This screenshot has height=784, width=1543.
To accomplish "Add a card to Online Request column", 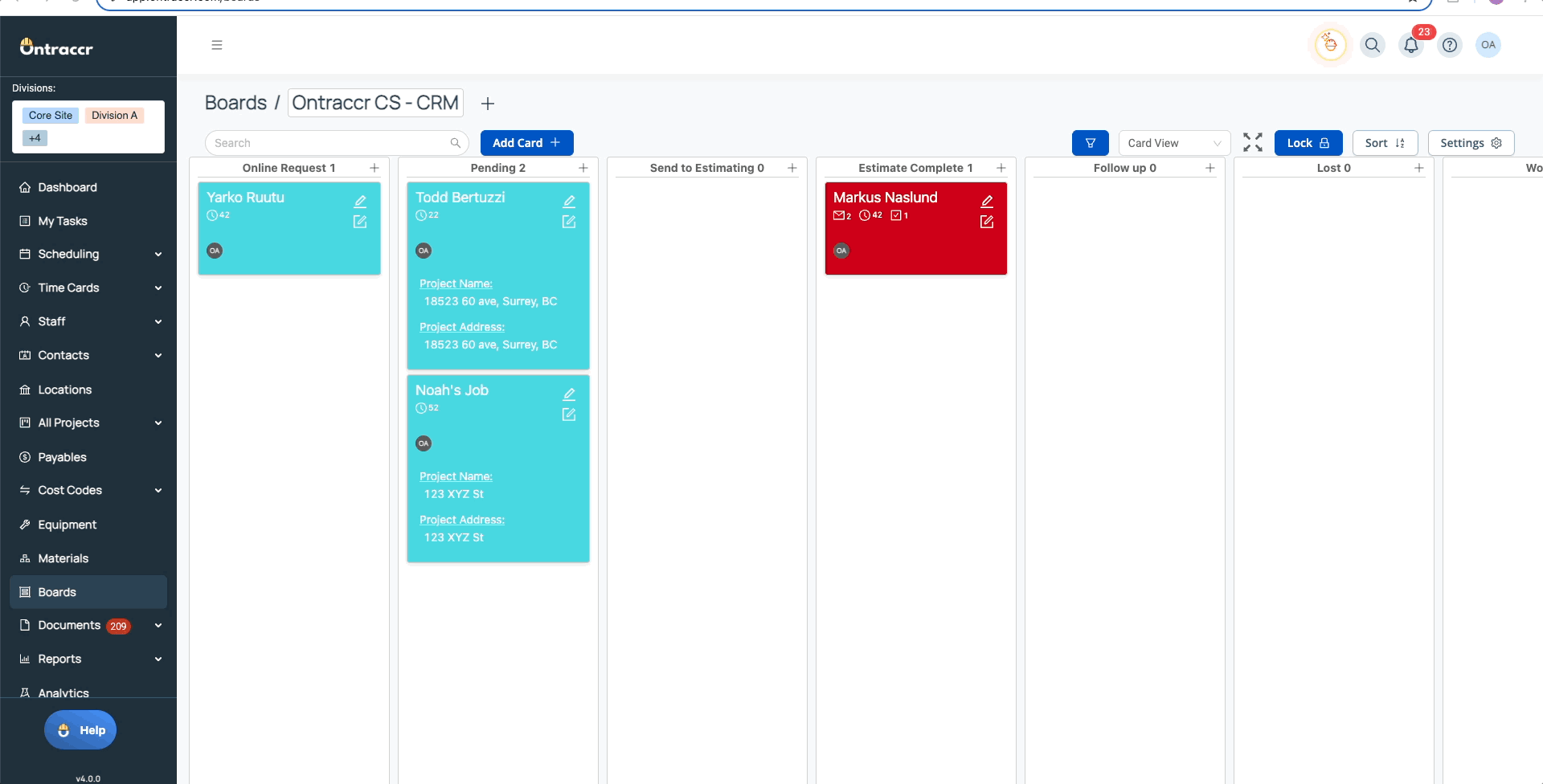I will point(374,168).
